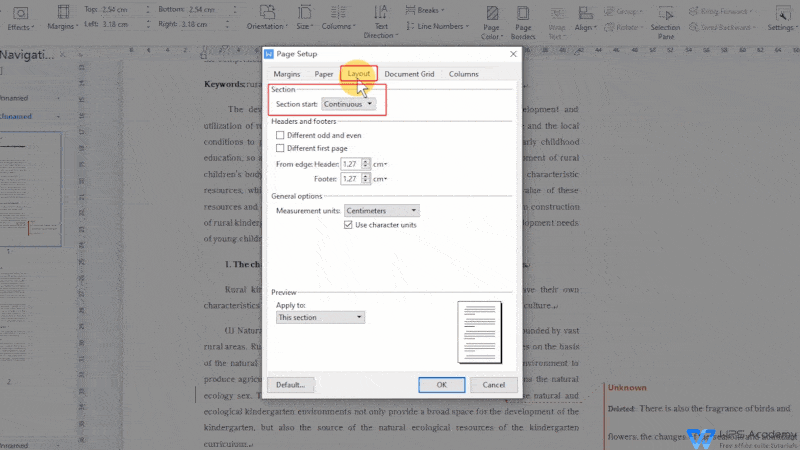Screen dimensions: 800x450
Task: Adjust the Footer distance spinner arrows
Action: pos(365,179)
